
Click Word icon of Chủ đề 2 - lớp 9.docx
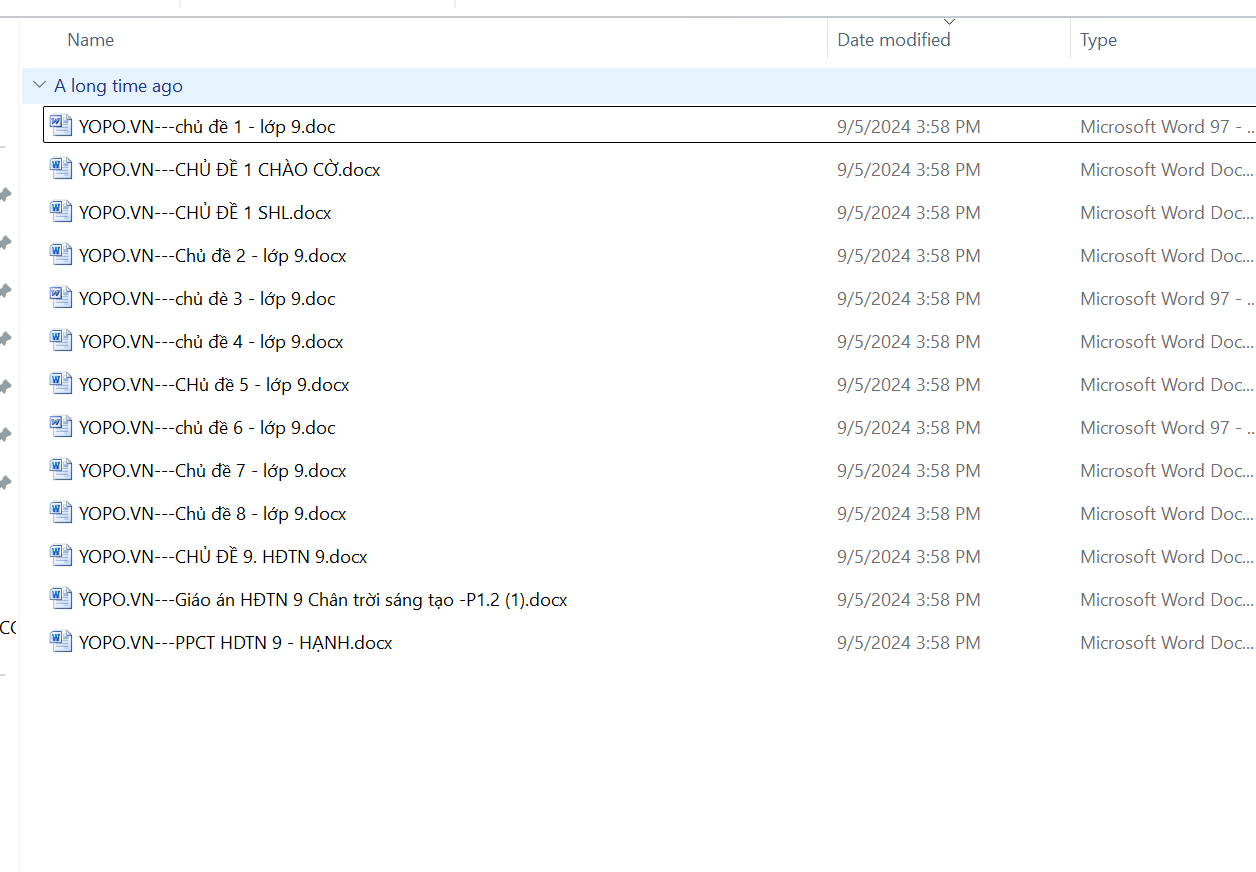(x=62, y=255)
